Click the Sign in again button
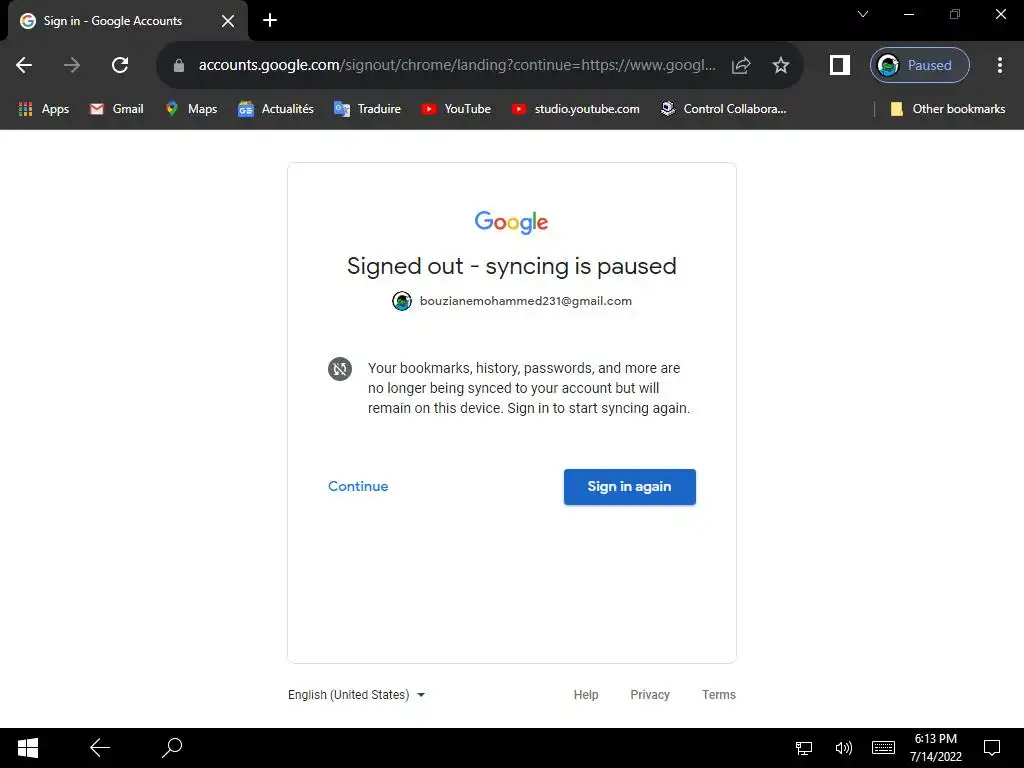 pyautogui.click(x=630, y=487)
